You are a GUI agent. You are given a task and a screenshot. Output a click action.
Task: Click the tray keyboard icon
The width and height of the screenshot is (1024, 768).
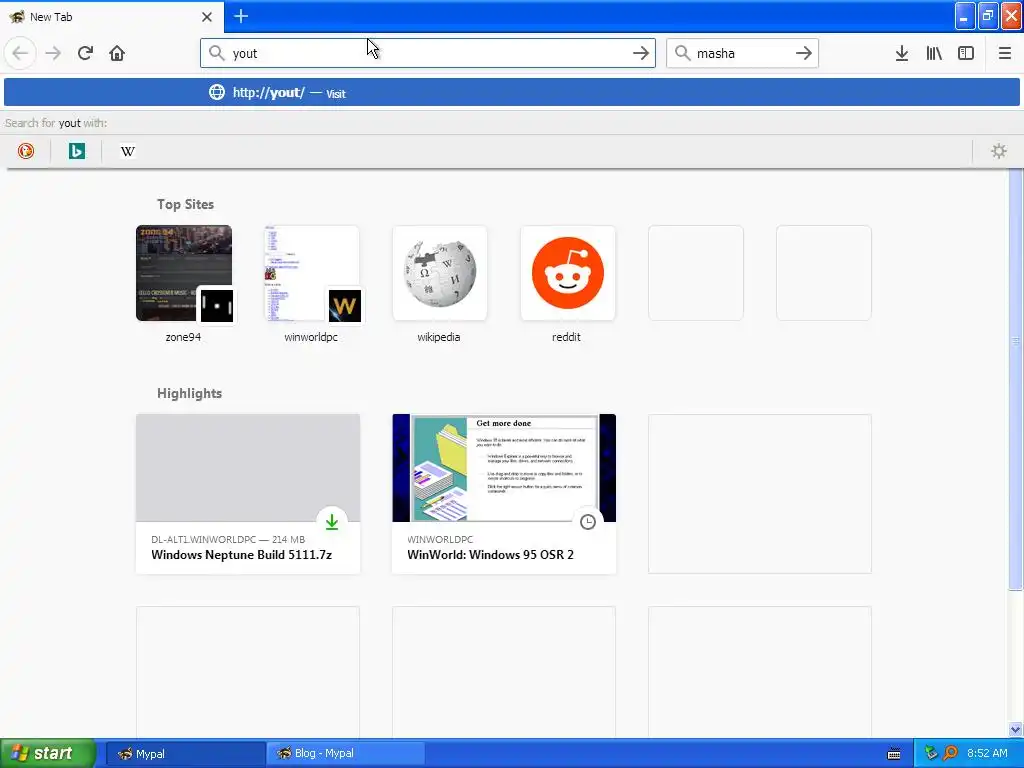click(894, 754)
